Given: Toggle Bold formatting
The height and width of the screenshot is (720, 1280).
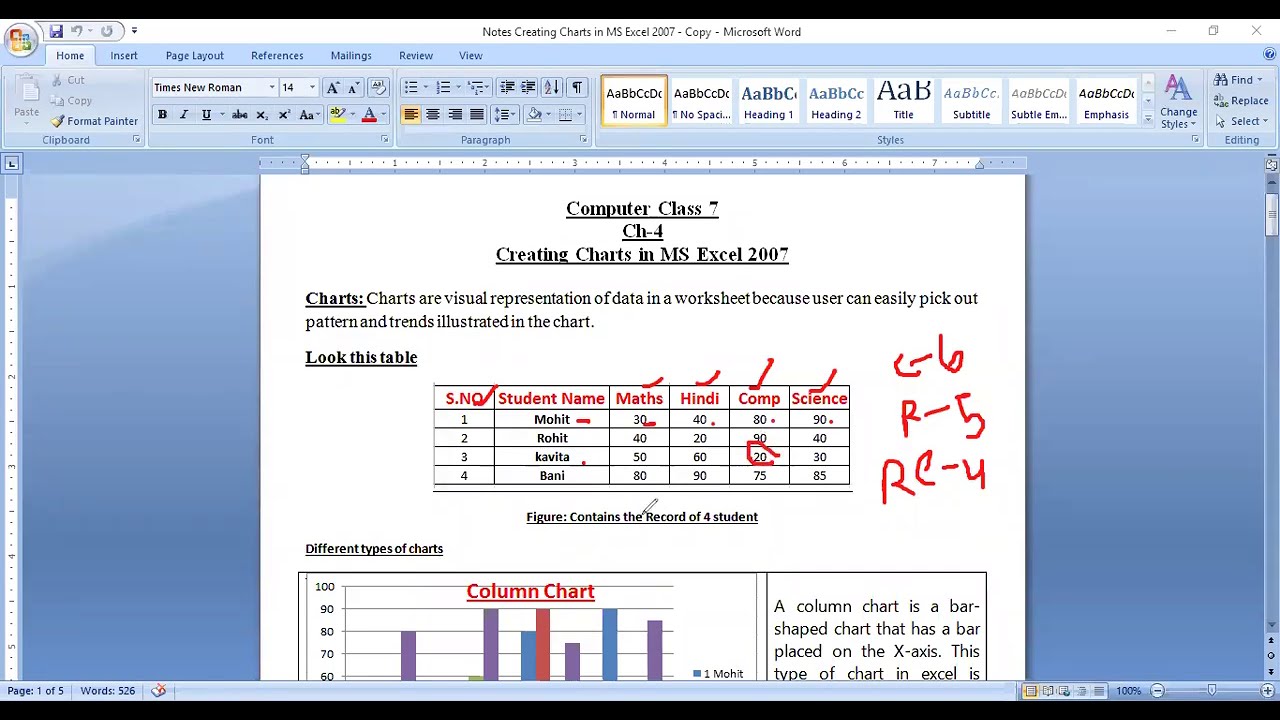Looking at the screenshot, I should (x=162, y=115).
